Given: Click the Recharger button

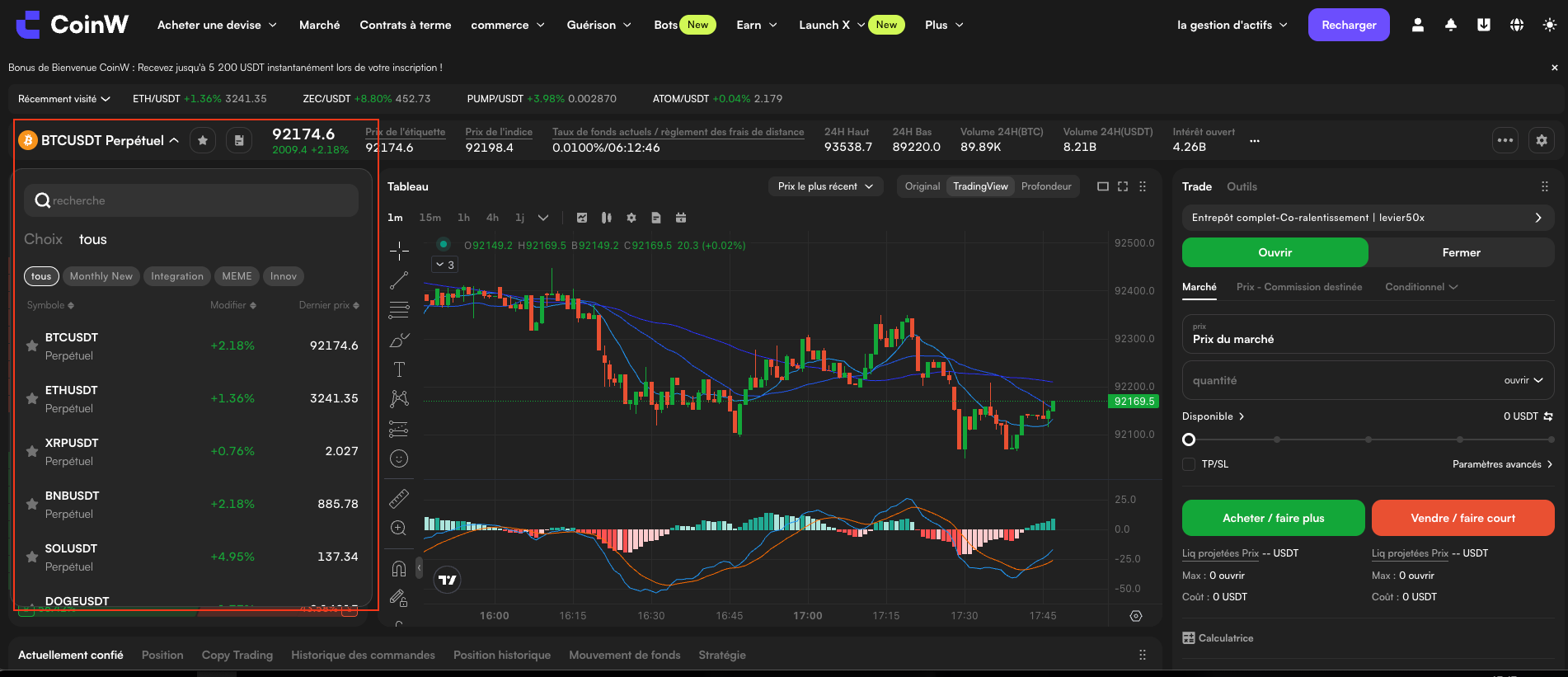Looking at the screenshot, I should [1349, 25].
